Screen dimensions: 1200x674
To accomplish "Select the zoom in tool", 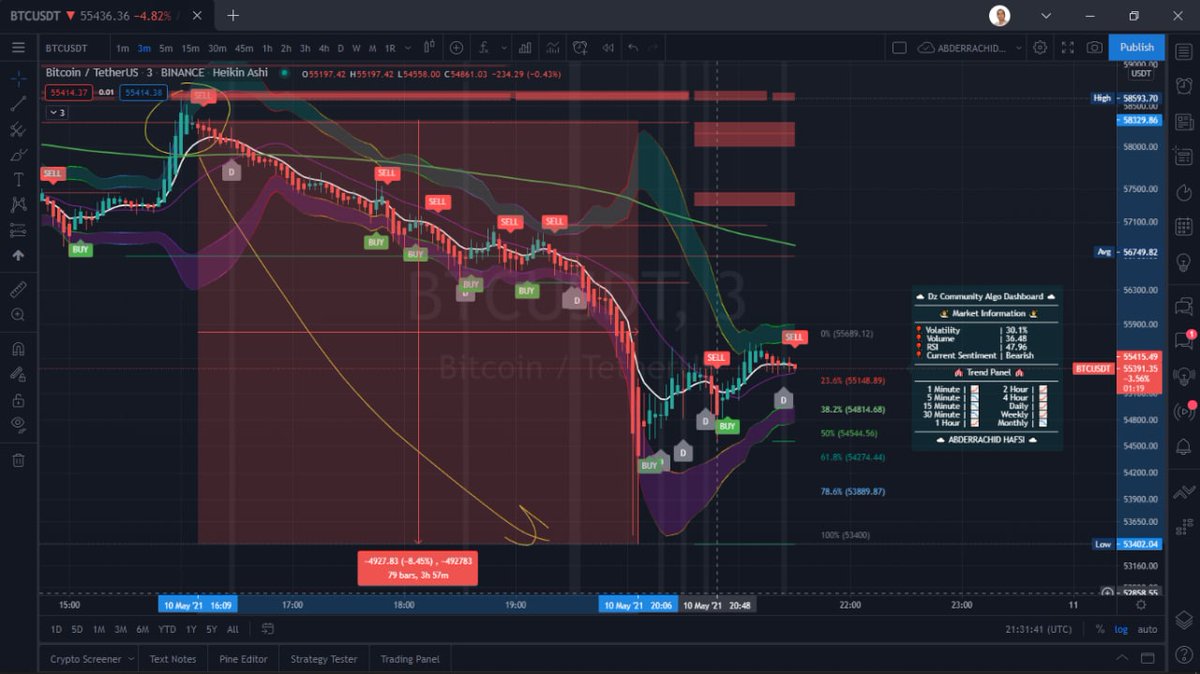I will 18,314.
